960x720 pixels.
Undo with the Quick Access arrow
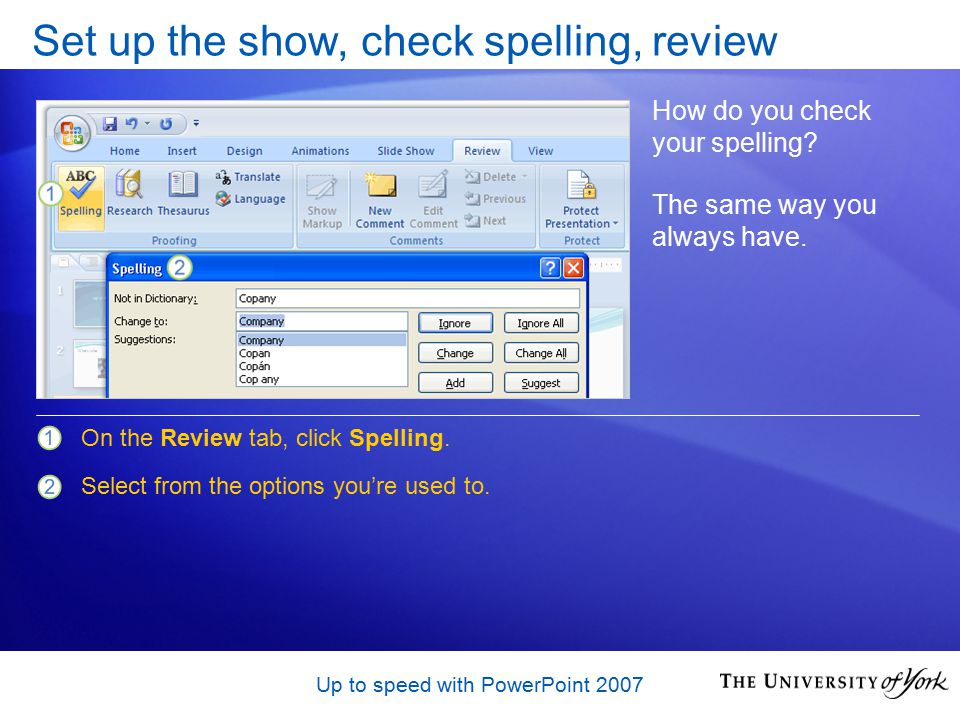(x=131, y=124)
